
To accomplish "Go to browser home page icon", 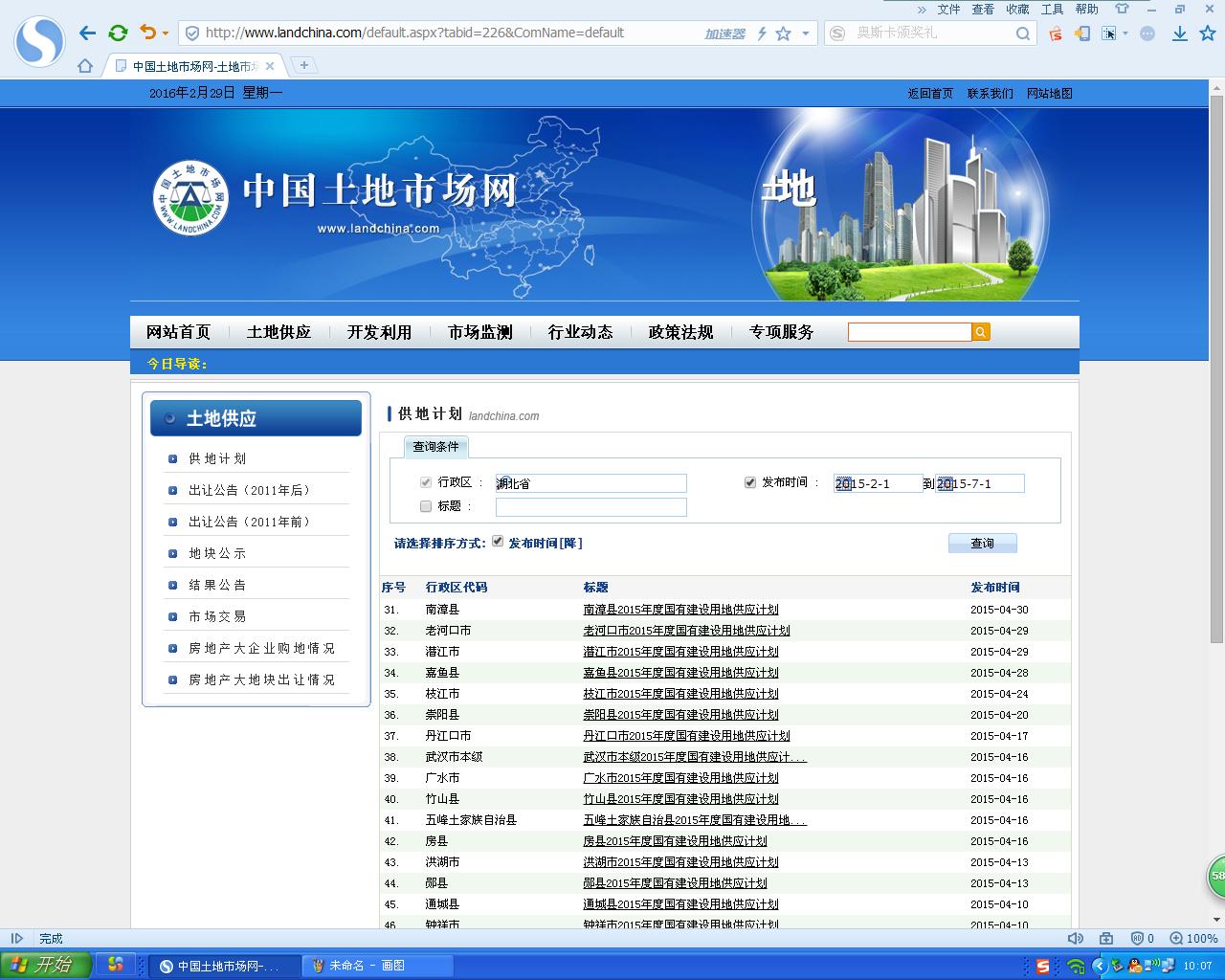I will click(85, 66).
